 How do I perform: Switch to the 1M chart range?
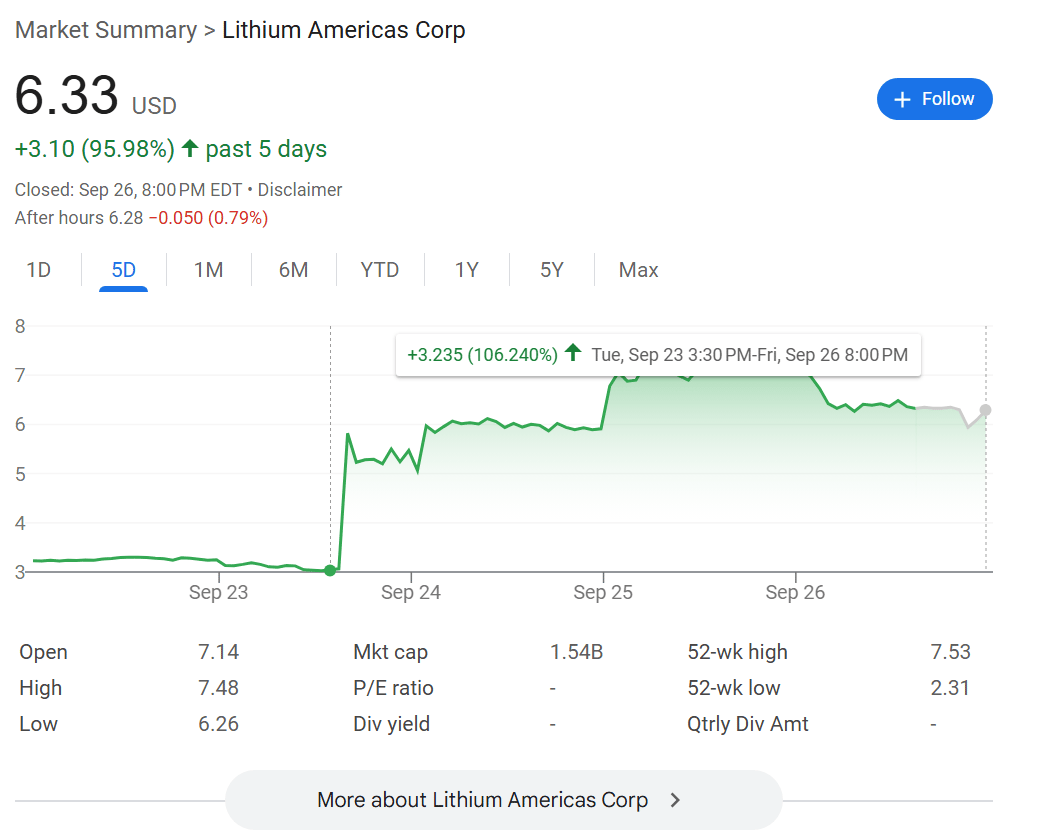click(x=208, y=270)
